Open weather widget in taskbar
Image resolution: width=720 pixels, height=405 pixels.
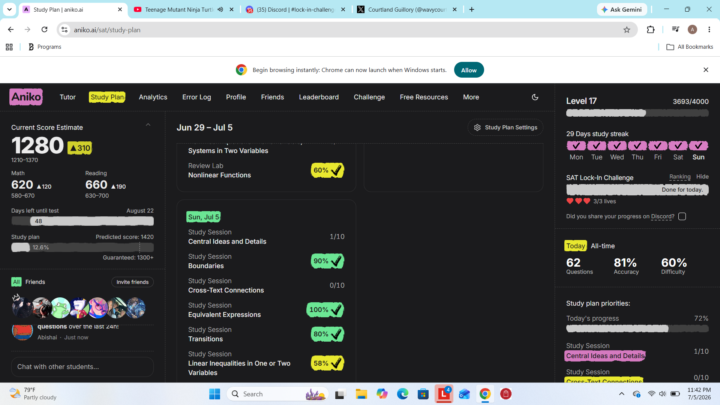pyautogui.click(x=33, y=394)
